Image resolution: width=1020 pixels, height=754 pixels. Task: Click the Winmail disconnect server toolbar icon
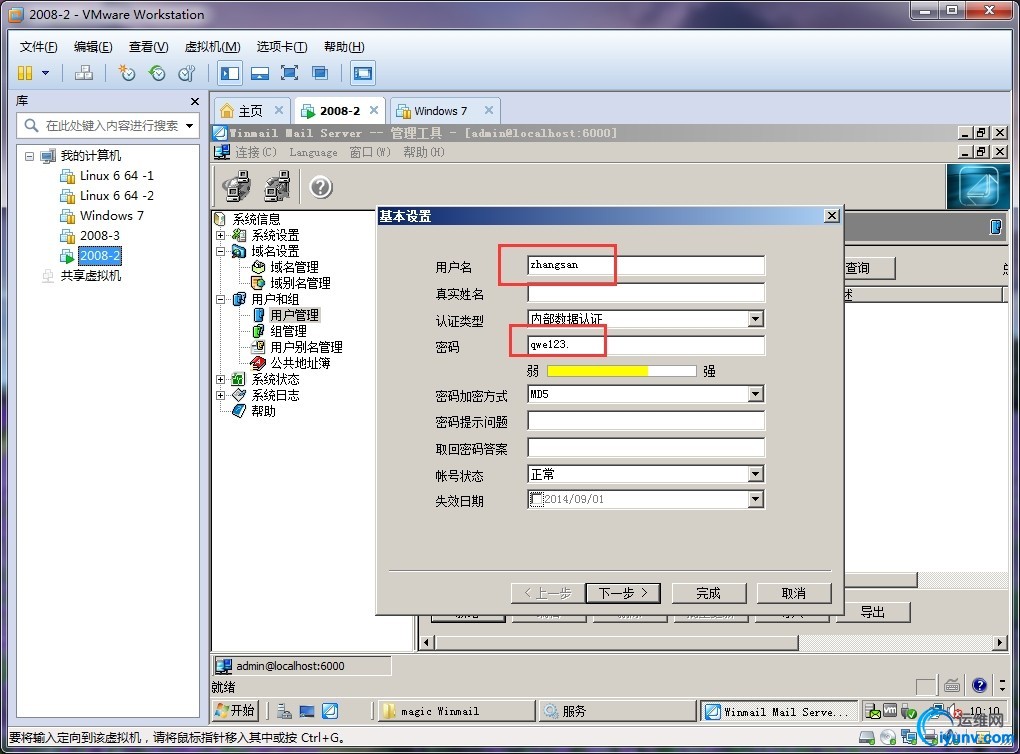tap(278, 186)
